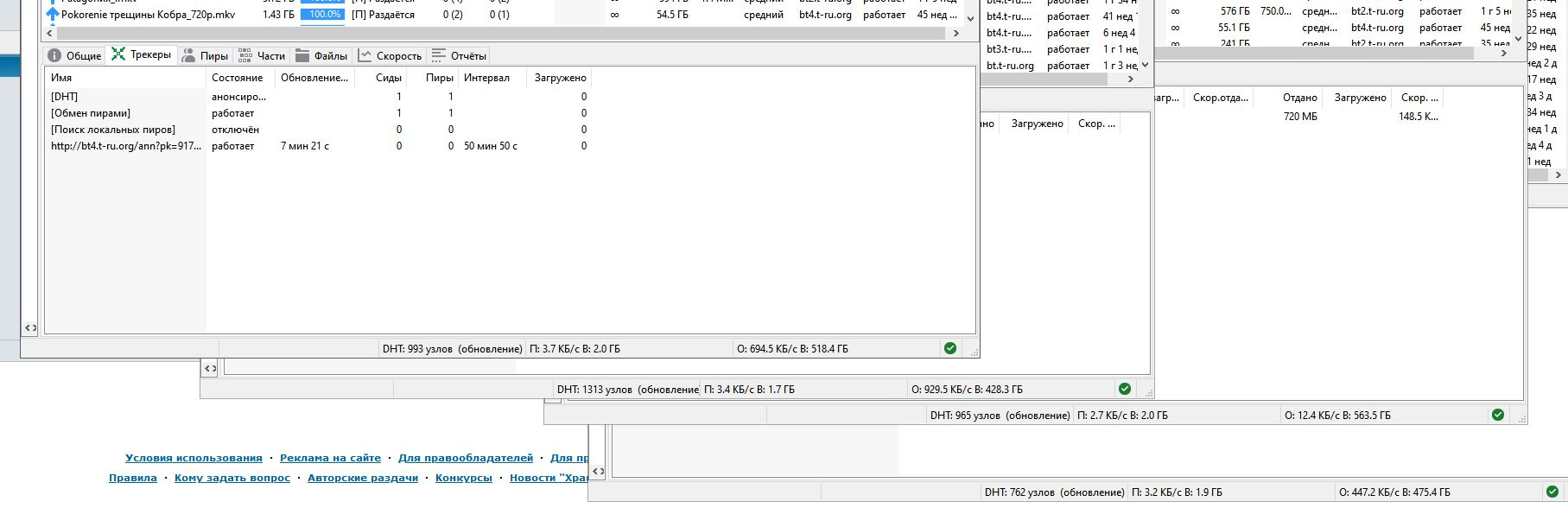Viewport: 1568px width, 527px height.
Task: Click DHT: 965 узлов status entry
Action: [x=1000, y=416]
